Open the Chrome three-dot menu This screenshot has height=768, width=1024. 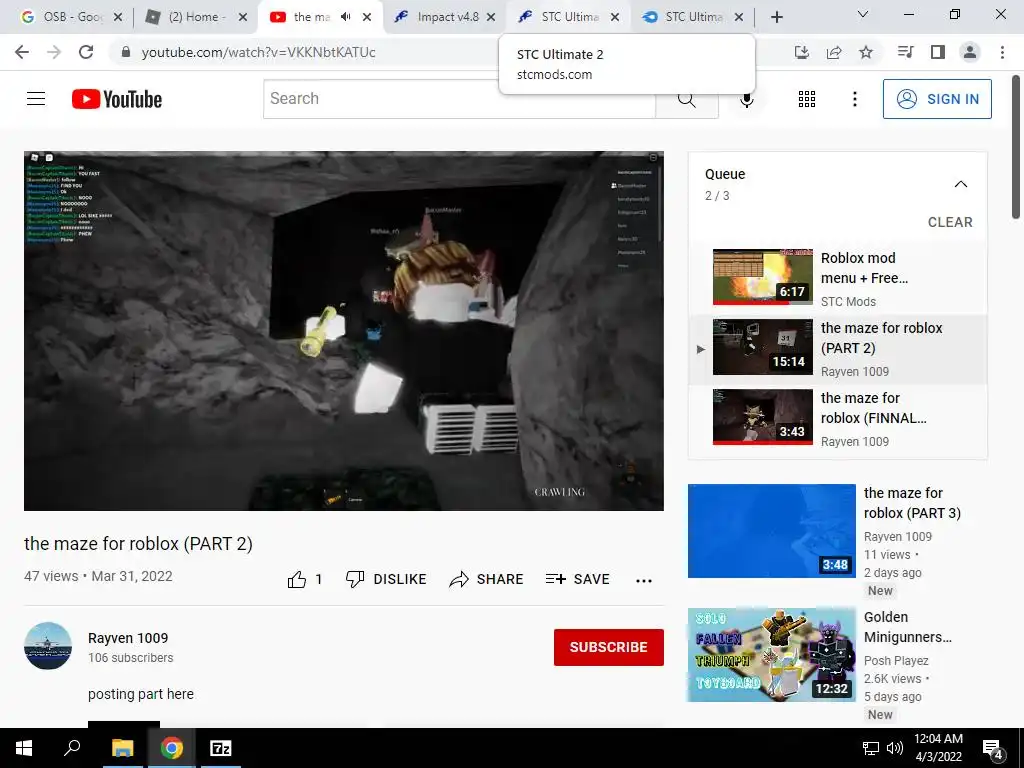pos(1002,52)
